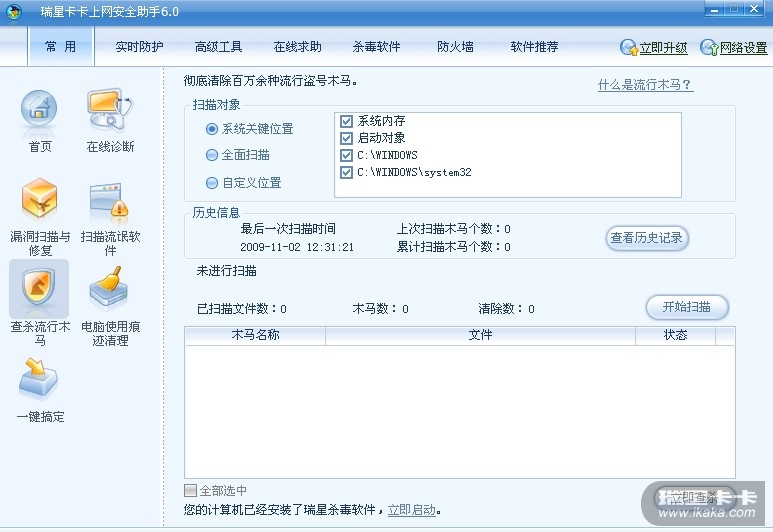Switch to the 常用 tab

[61, 46]
